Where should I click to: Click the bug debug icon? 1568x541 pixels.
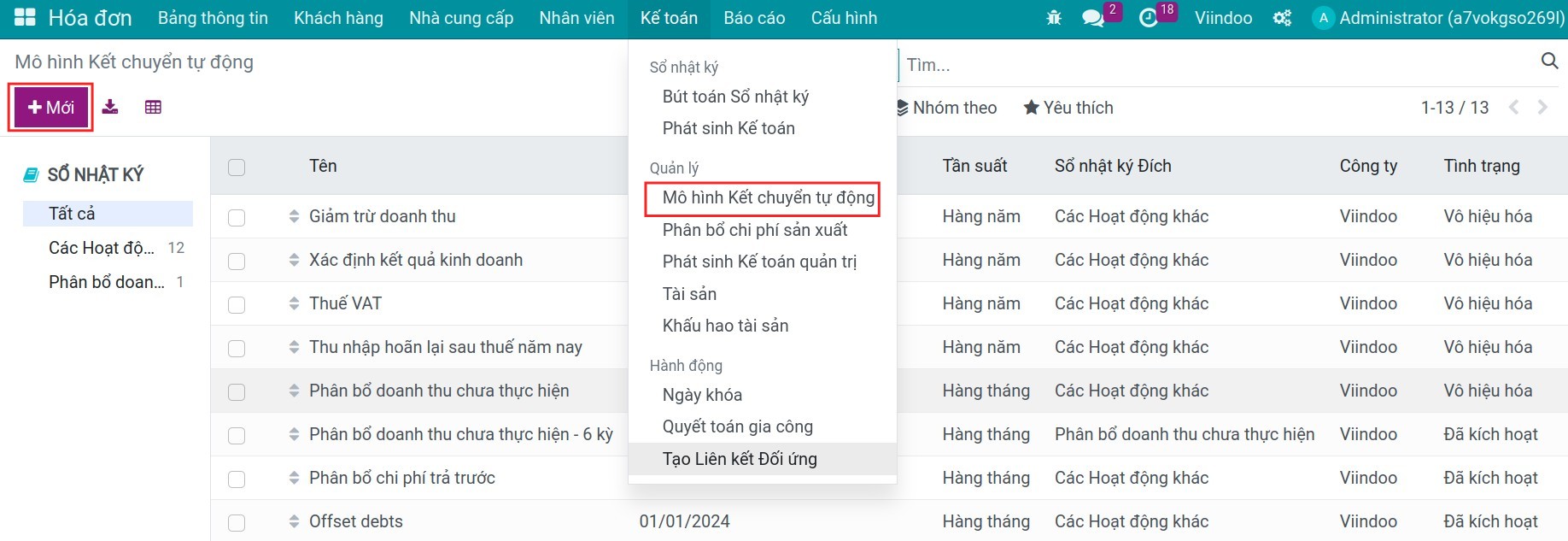tap(1054, 18)
